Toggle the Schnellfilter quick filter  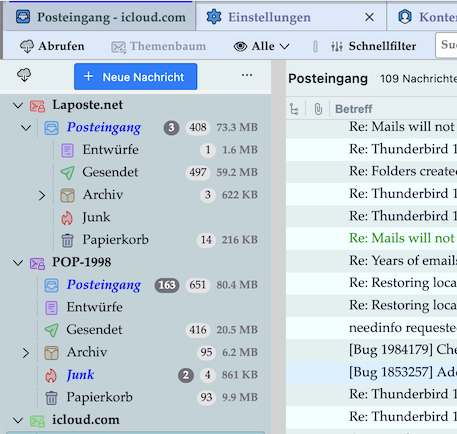click(x=373, y=46)
